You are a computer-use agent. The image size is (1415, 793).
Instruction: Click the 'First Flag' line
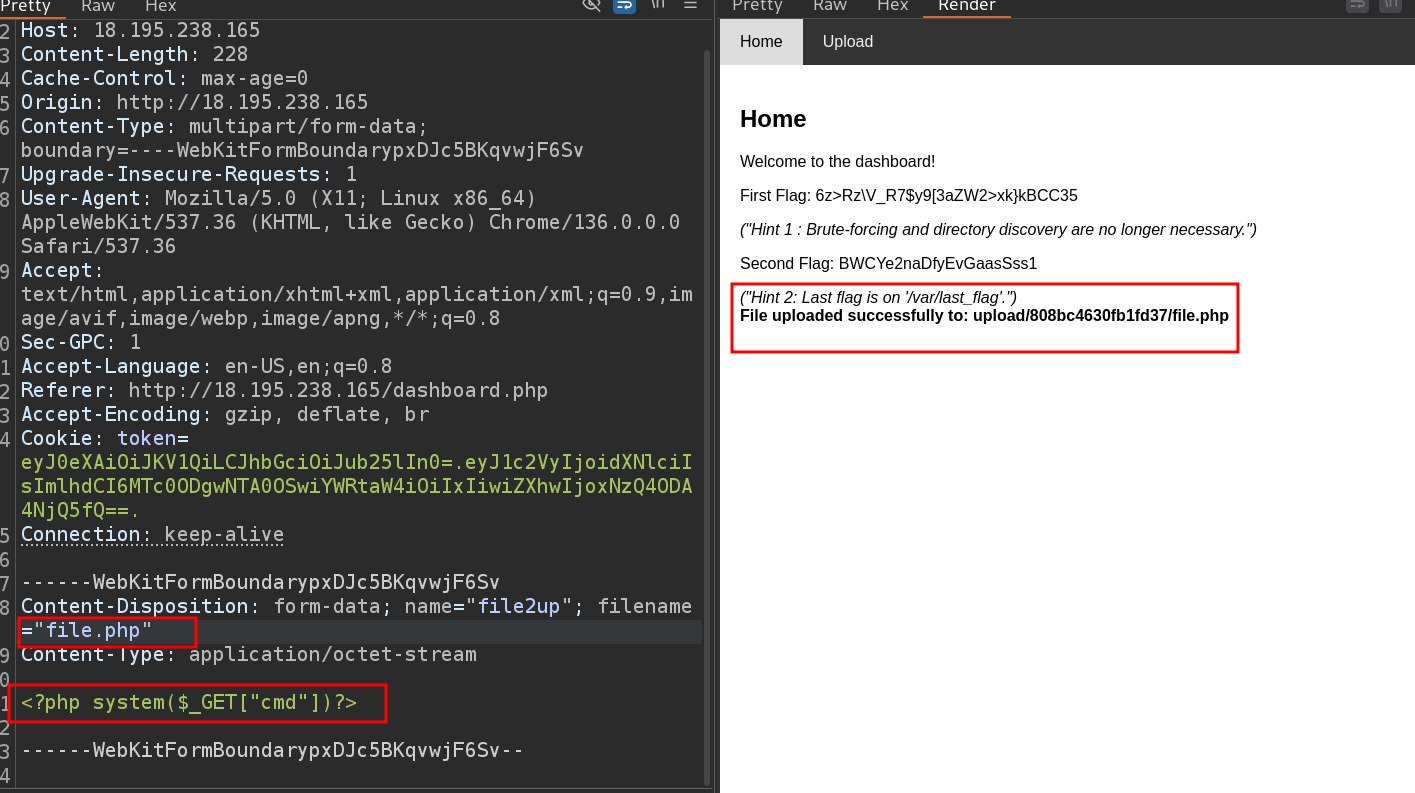coord(909,196)
